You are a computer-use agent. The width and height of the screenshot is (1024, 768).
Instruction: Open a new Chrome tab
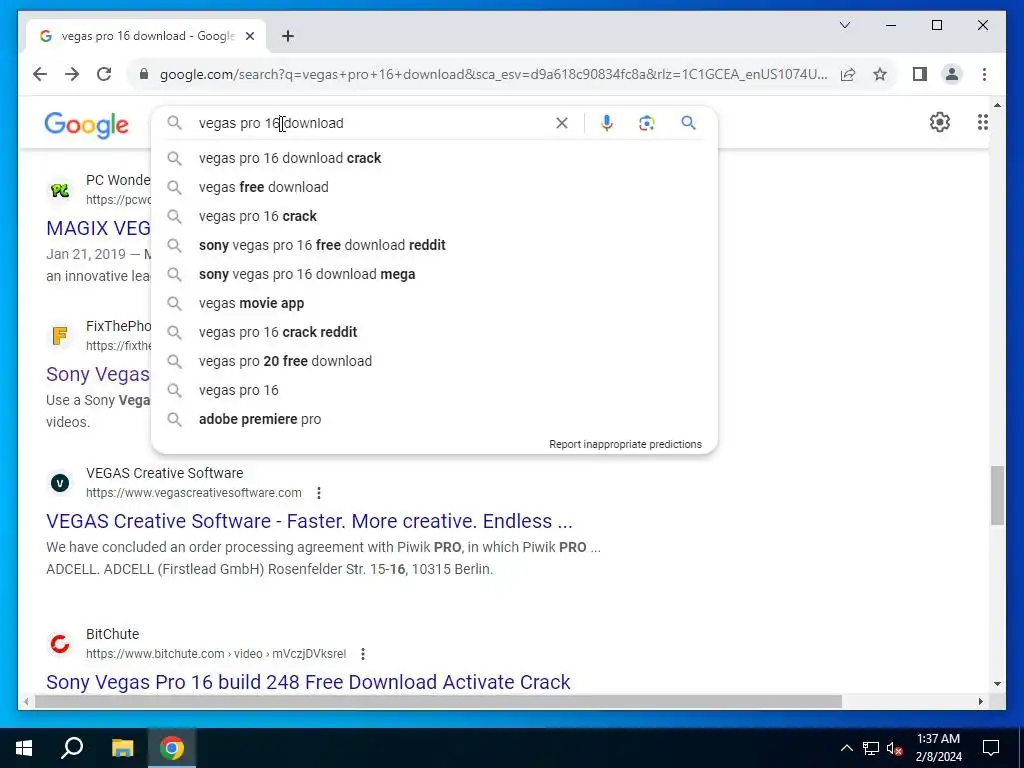tap(288, 36)
